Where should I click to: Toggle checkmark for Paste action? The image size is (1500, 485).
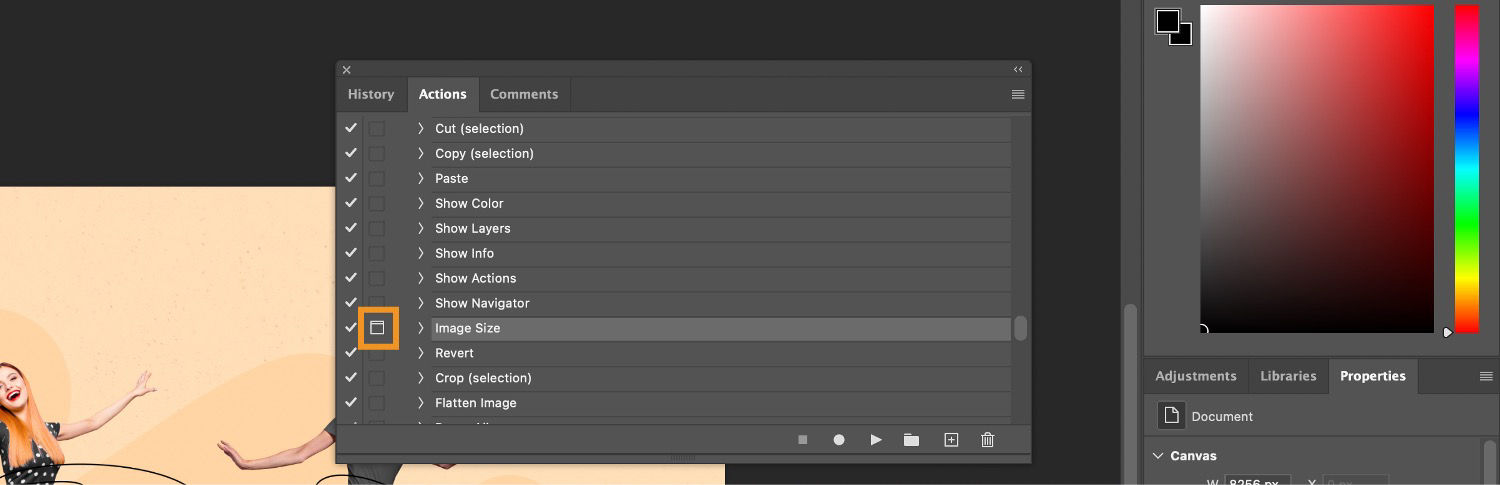tap(350, 178)
